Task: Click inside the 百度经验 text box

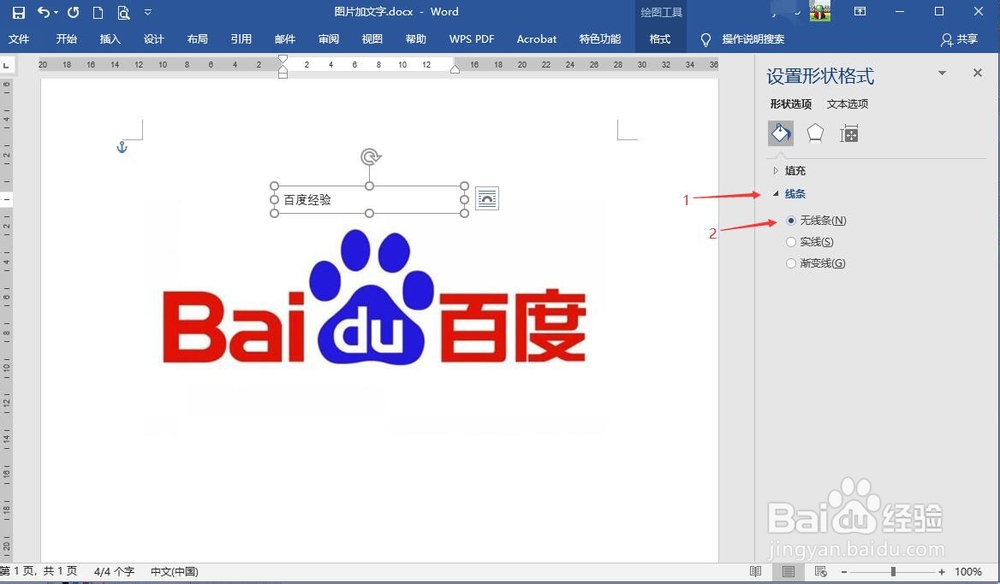Action: [x=369, y=200]
